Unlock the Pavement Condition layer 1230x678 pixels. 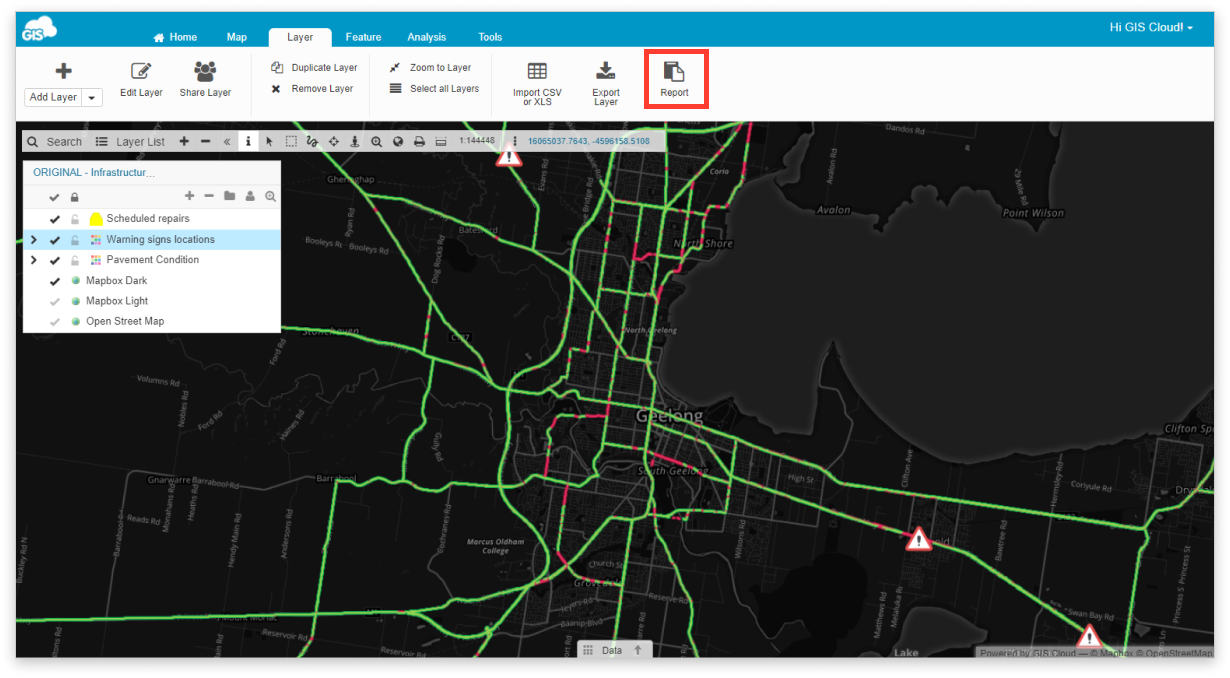(x=74, y=259)
